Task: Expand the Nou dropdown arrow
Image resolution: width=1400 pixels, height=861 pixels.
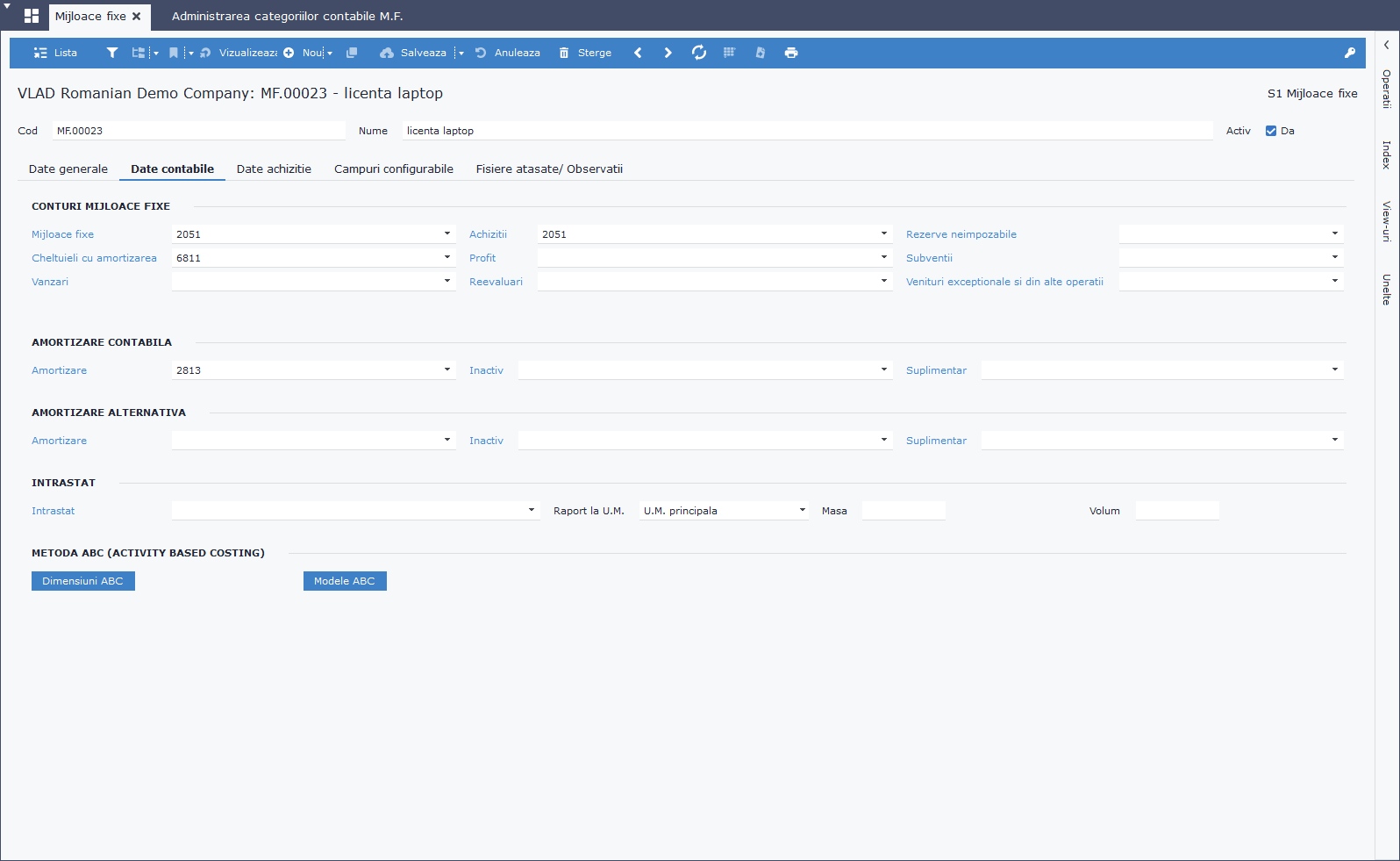Action: click(330, 53)
